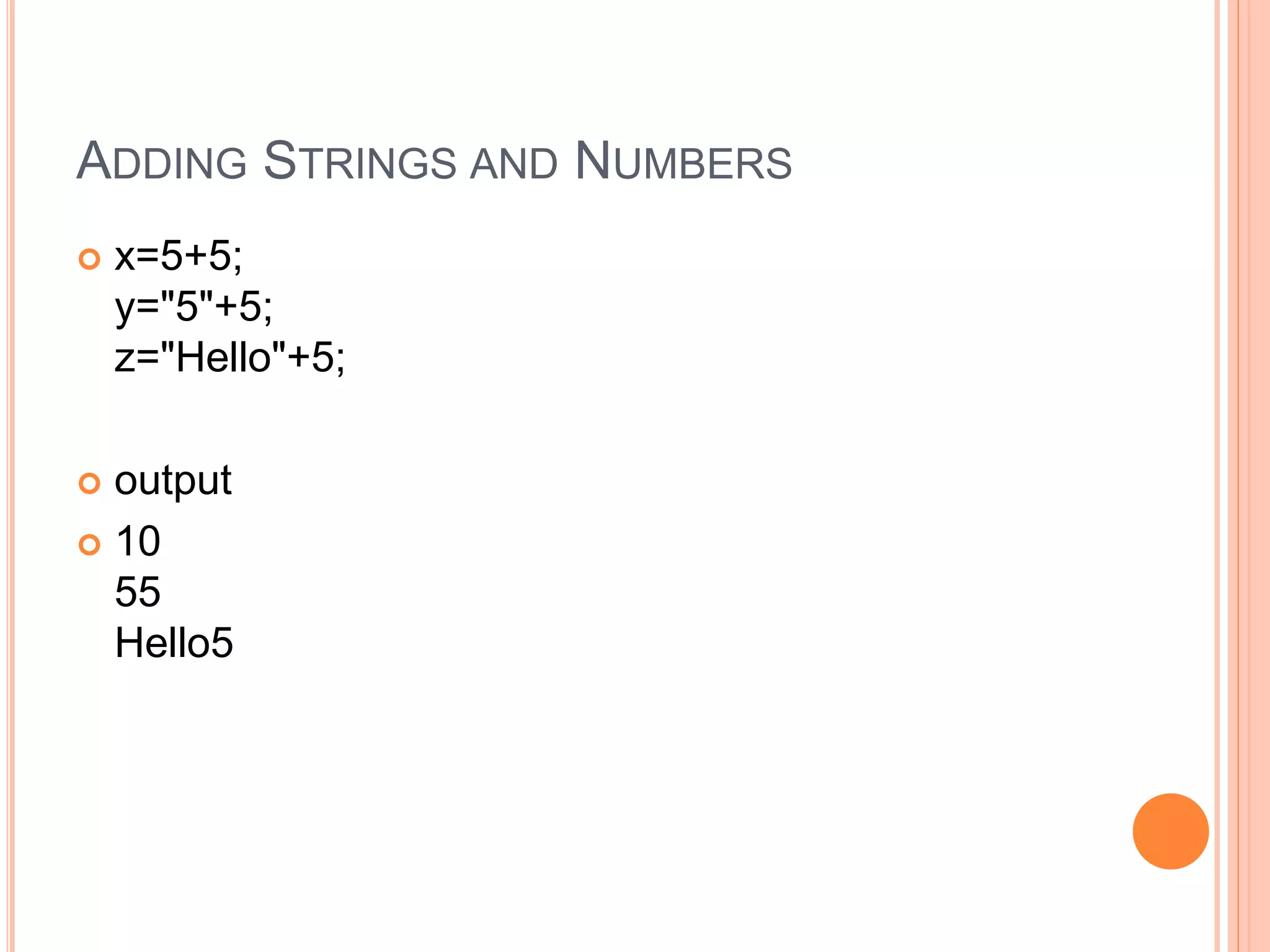Click the word NUMBERS in the title

tap(683, 162)
